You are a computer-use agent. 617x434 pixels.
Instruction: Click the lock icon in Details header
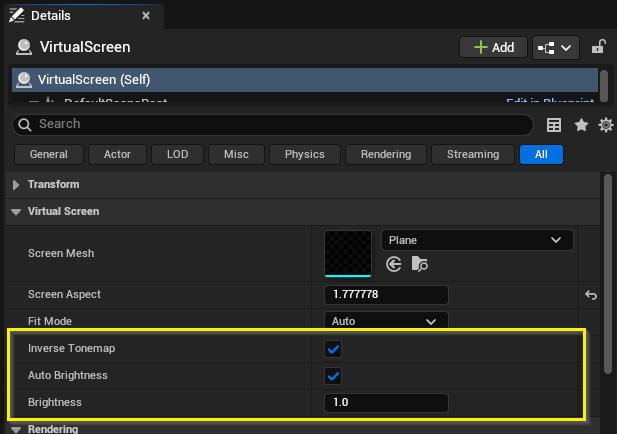(598, 47)
